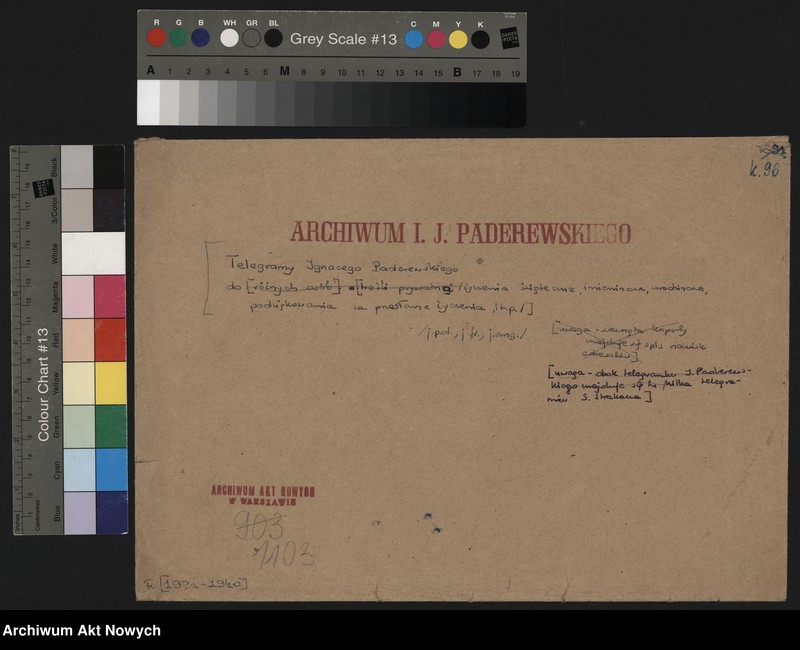Click the crossed-out number "903"
The width and height of the screenshot is (800, 650).
coord(259,527)
